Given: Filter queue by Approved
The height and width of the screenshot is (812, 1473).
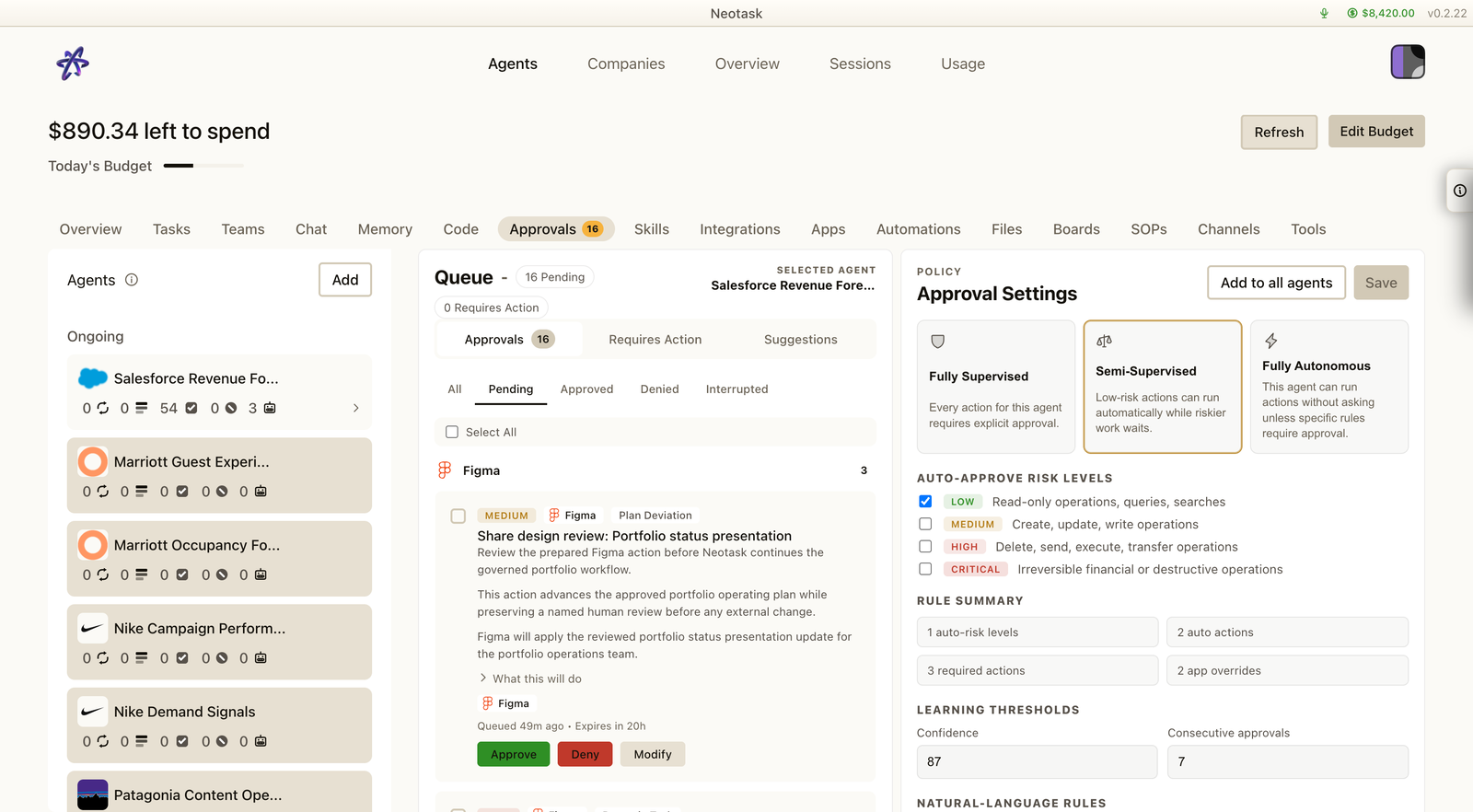Looking at the screenshot, I should coord(586,389).
